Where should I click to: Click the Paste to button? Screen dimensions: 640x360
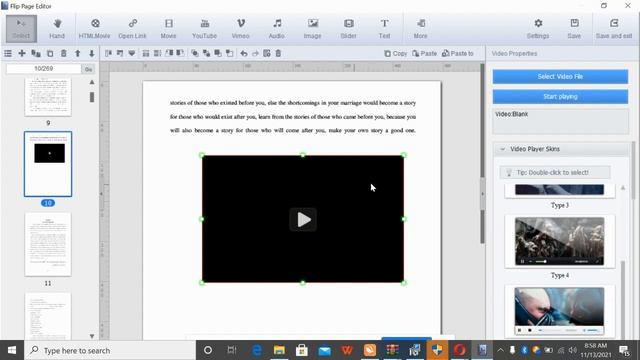(458, 53)
